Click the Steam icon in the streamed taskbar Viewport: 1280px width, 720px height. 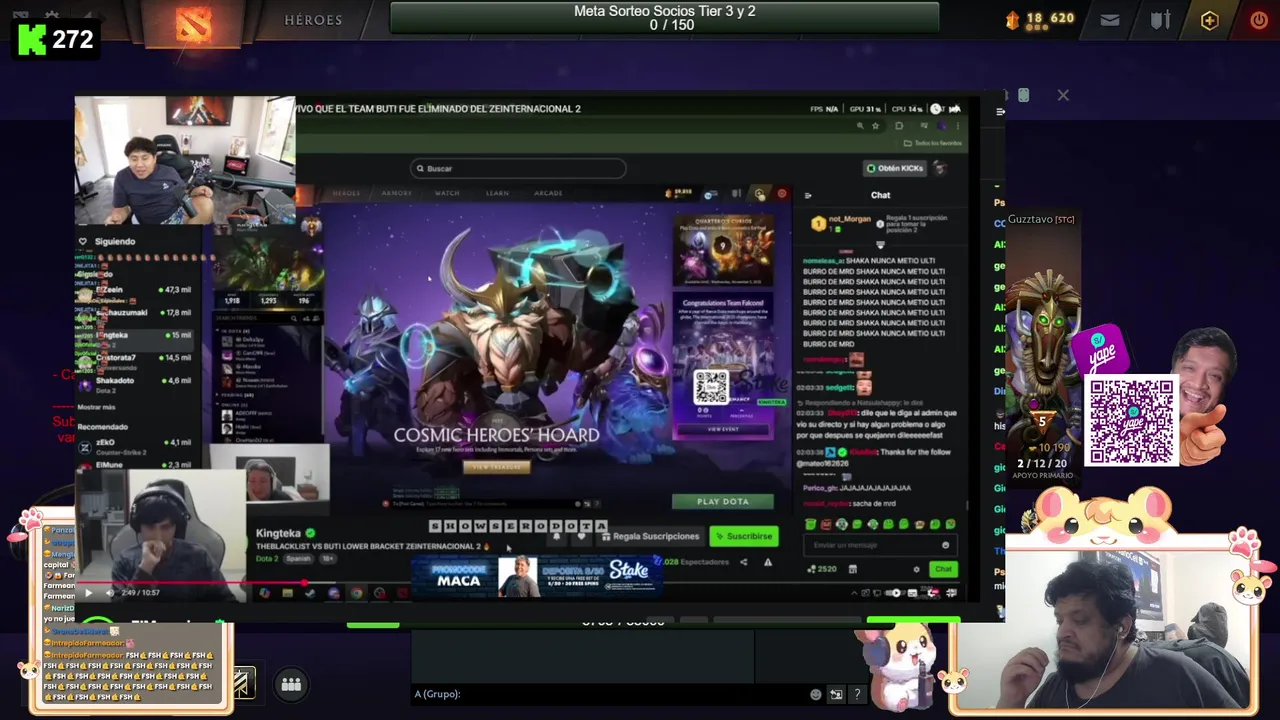[x=310, y=593]
